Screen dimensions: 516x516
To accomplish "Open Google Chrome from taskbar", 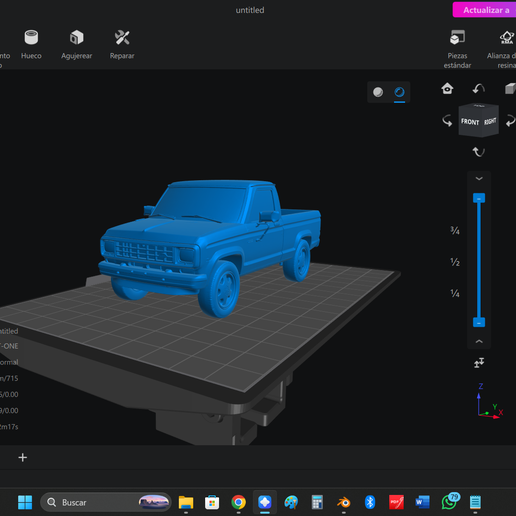I will 238,502.
